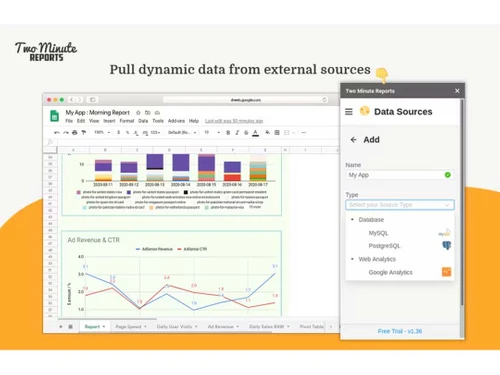Screen dimensions: 500x375
Task: Open the fill color bucket tool
Action: 267,133
